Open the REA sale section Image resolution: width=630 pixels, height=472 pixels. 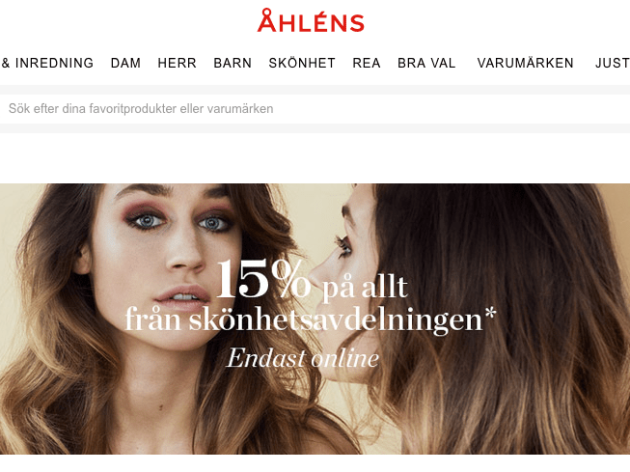pyautogui.click(x=366, y=63)
